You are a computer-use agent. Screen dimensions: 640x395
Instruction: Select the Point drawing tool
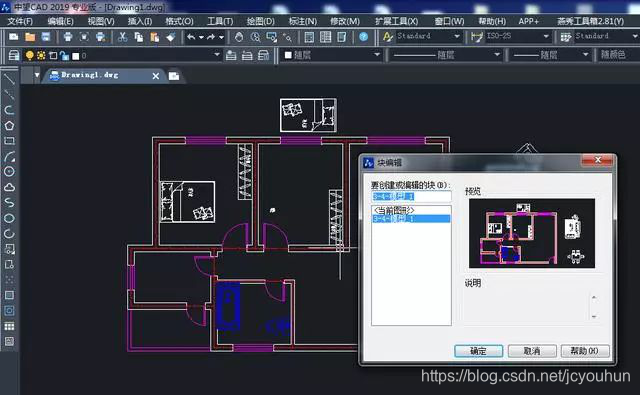pyautogui.click(x=9, y=280)
